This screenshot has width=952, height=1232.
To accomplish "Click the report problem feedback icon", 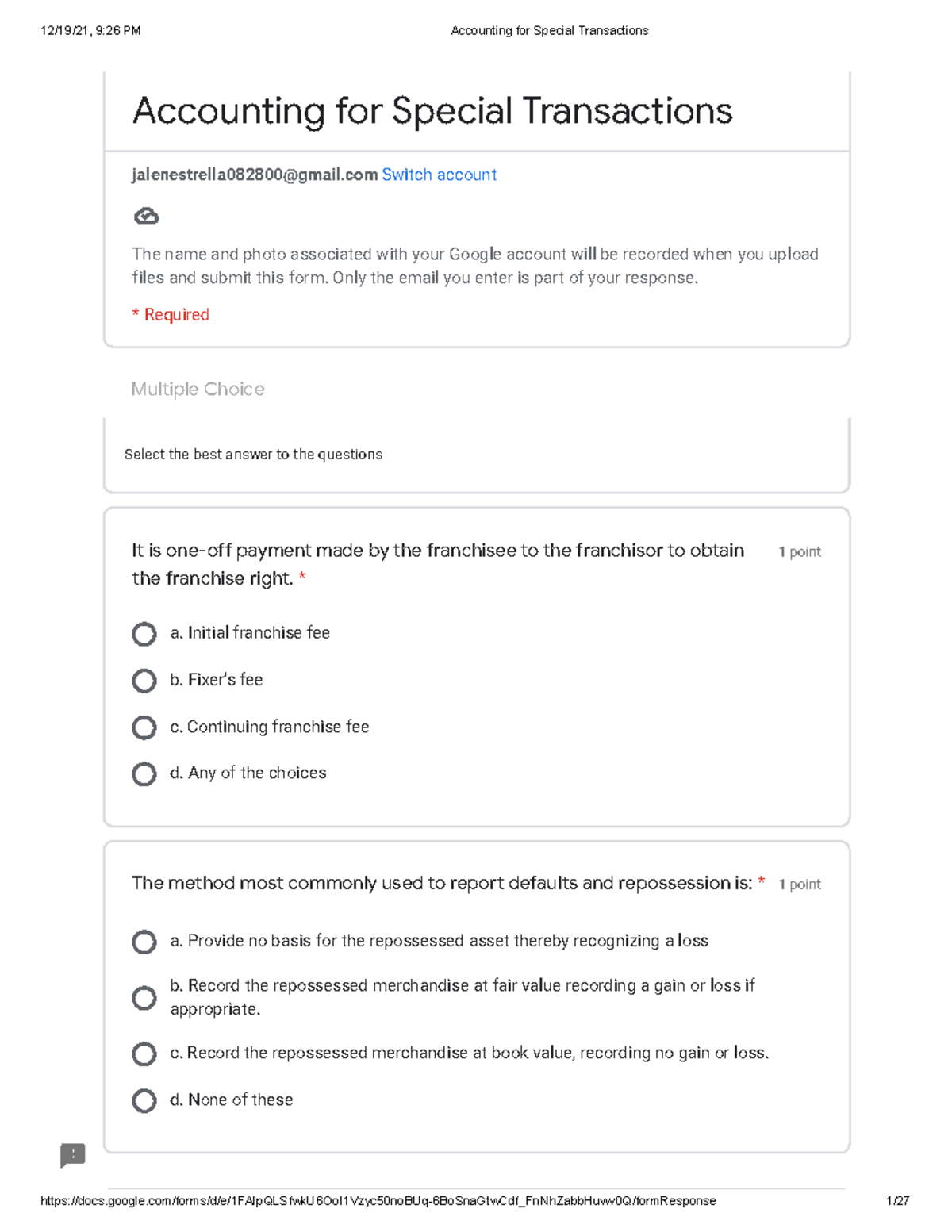I will (x=72, y=1155).
